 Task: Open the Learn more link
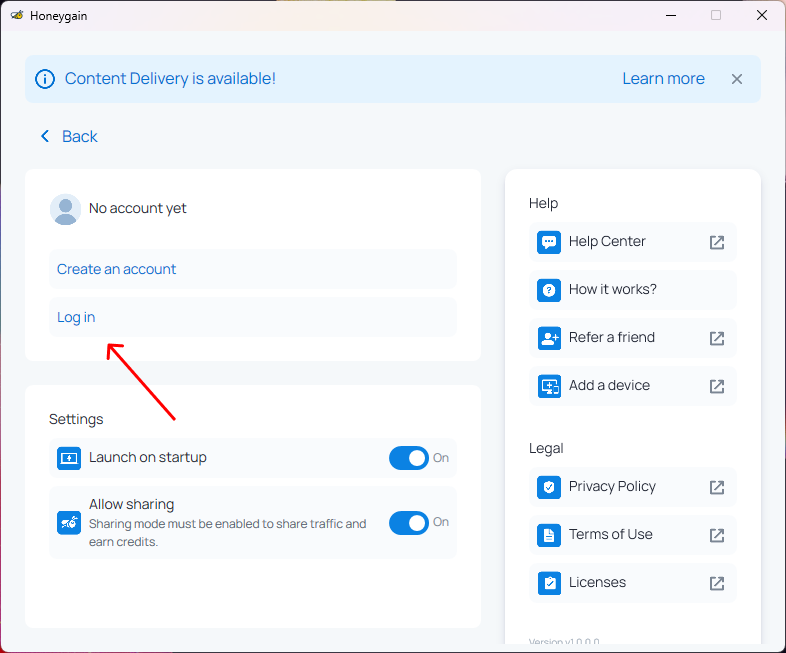click(663, 79)
